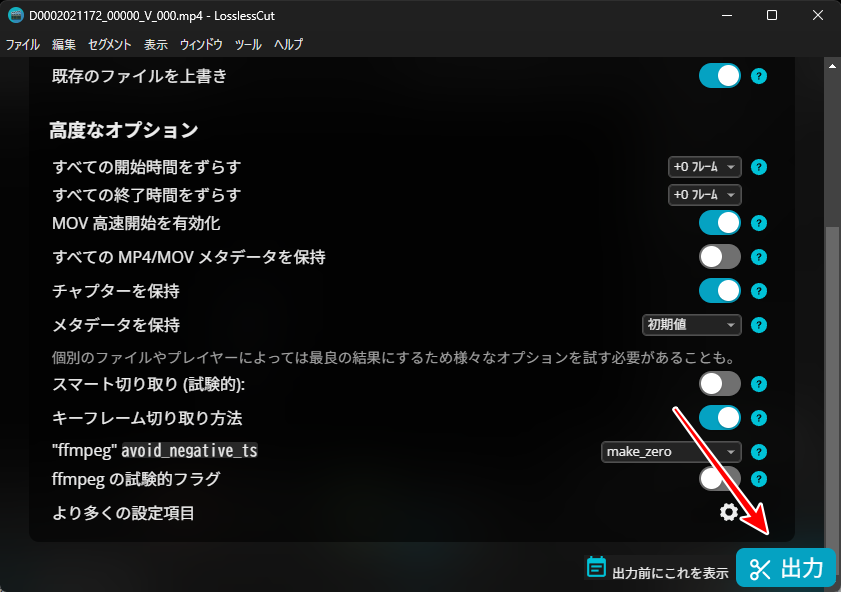Open the セグメント menu
Screen dimensions: 841x592
109,45
